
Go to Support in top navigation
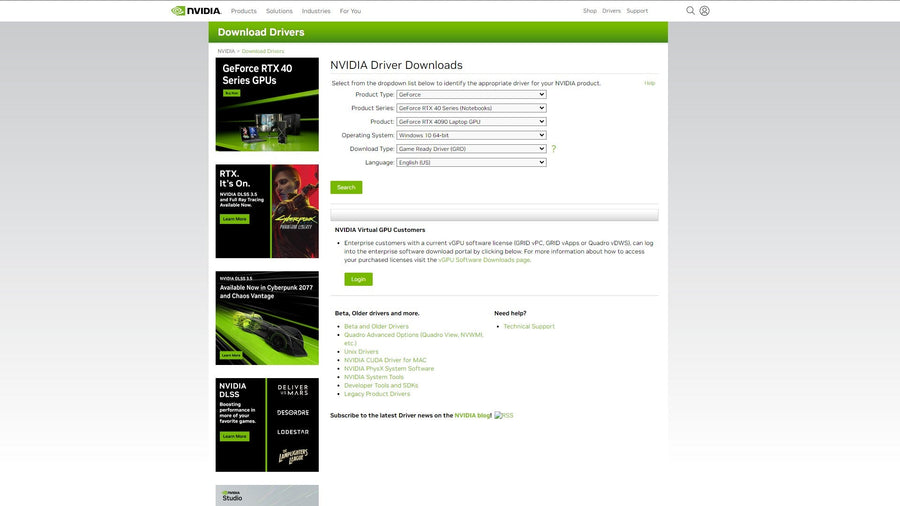coord(637,11)
